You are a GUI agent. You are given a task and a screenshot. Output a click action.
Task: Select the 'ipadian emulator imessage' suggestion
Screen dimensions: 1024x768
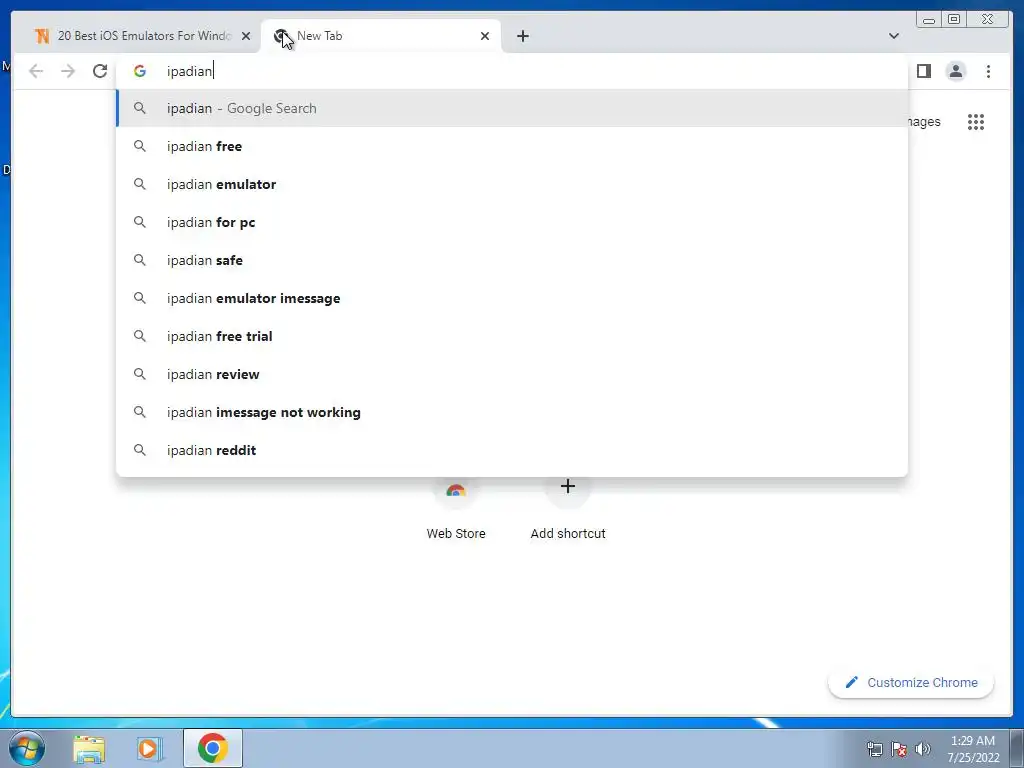pos(512,298)
